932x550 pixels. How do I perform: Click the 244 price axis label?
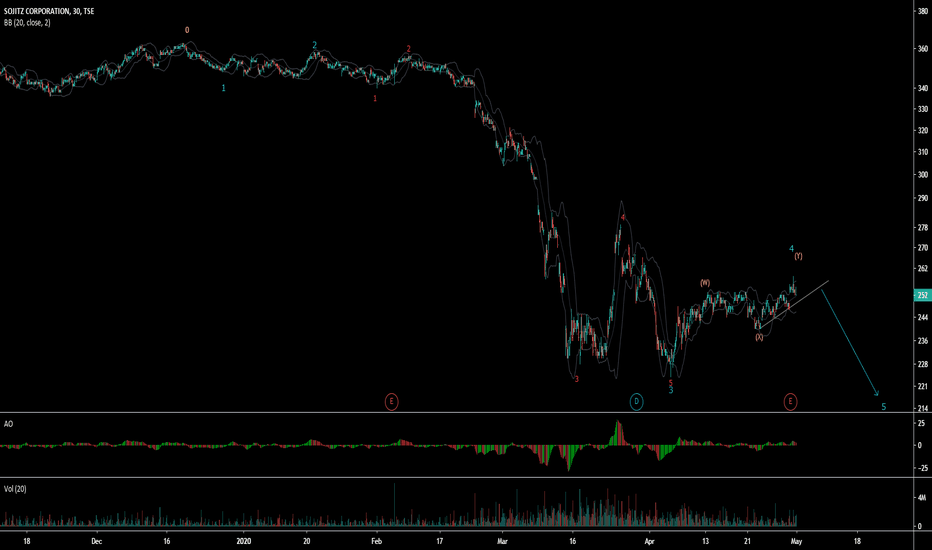(922, 318)
